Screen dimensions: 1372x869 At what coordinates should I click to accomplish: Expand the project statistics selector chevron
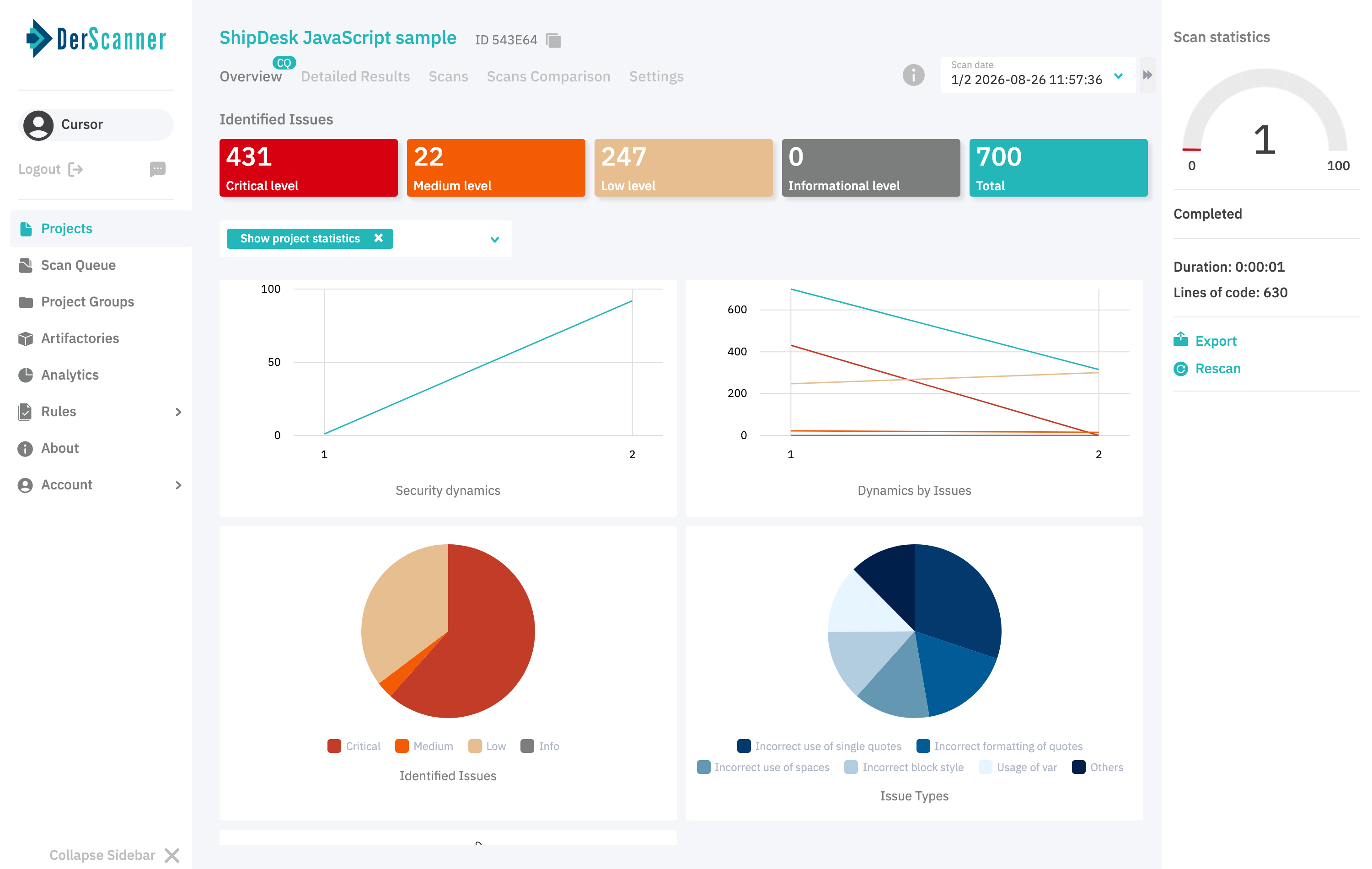pyautogui.click(x=494, y=239)
